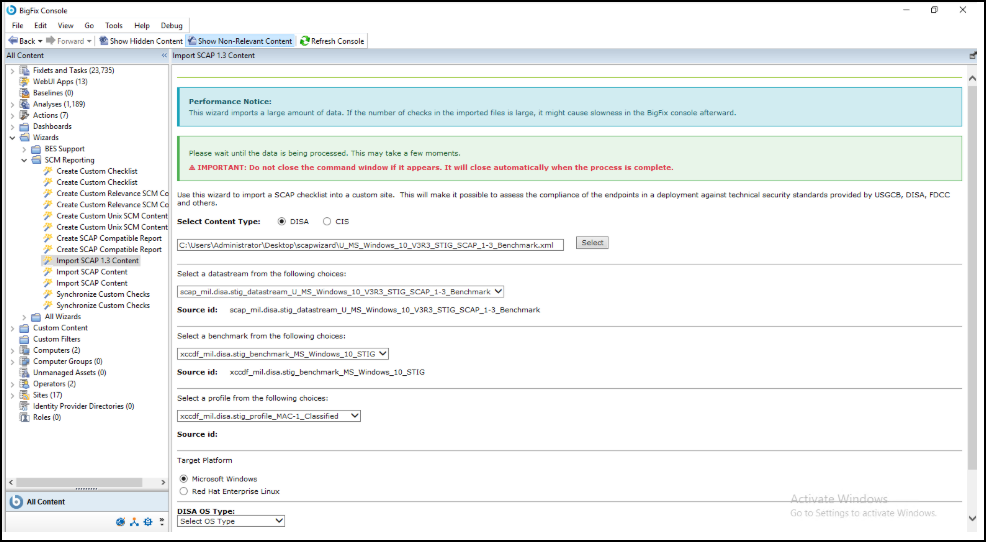The width and height of the screenshot is (986, 542).
Task: Open Identity Provider Directories (0)
Action: pyautogui.click(x=83, y=406)
